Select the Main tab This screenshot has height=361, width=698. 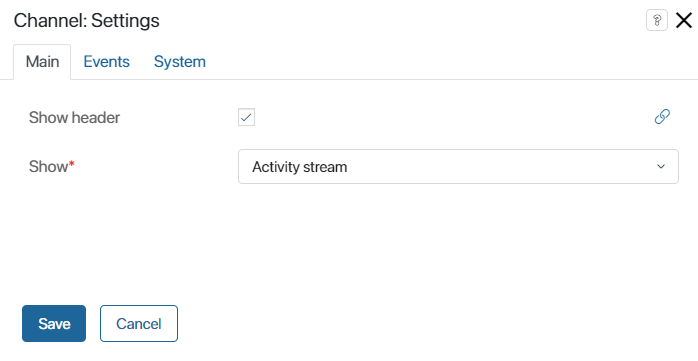pyautogui.click(x=42, y=61)
